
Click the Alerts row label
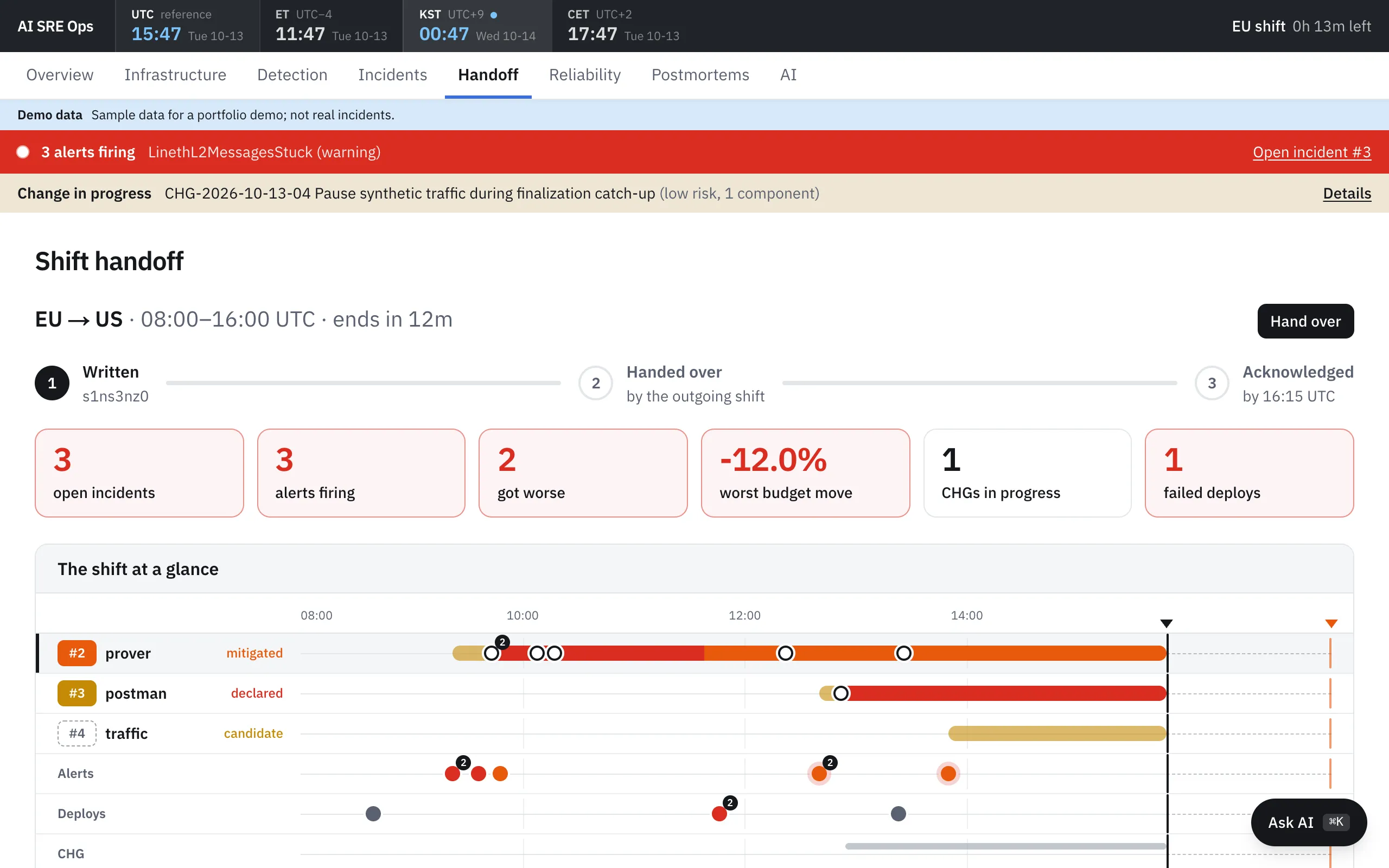click(x=75, y=773)
